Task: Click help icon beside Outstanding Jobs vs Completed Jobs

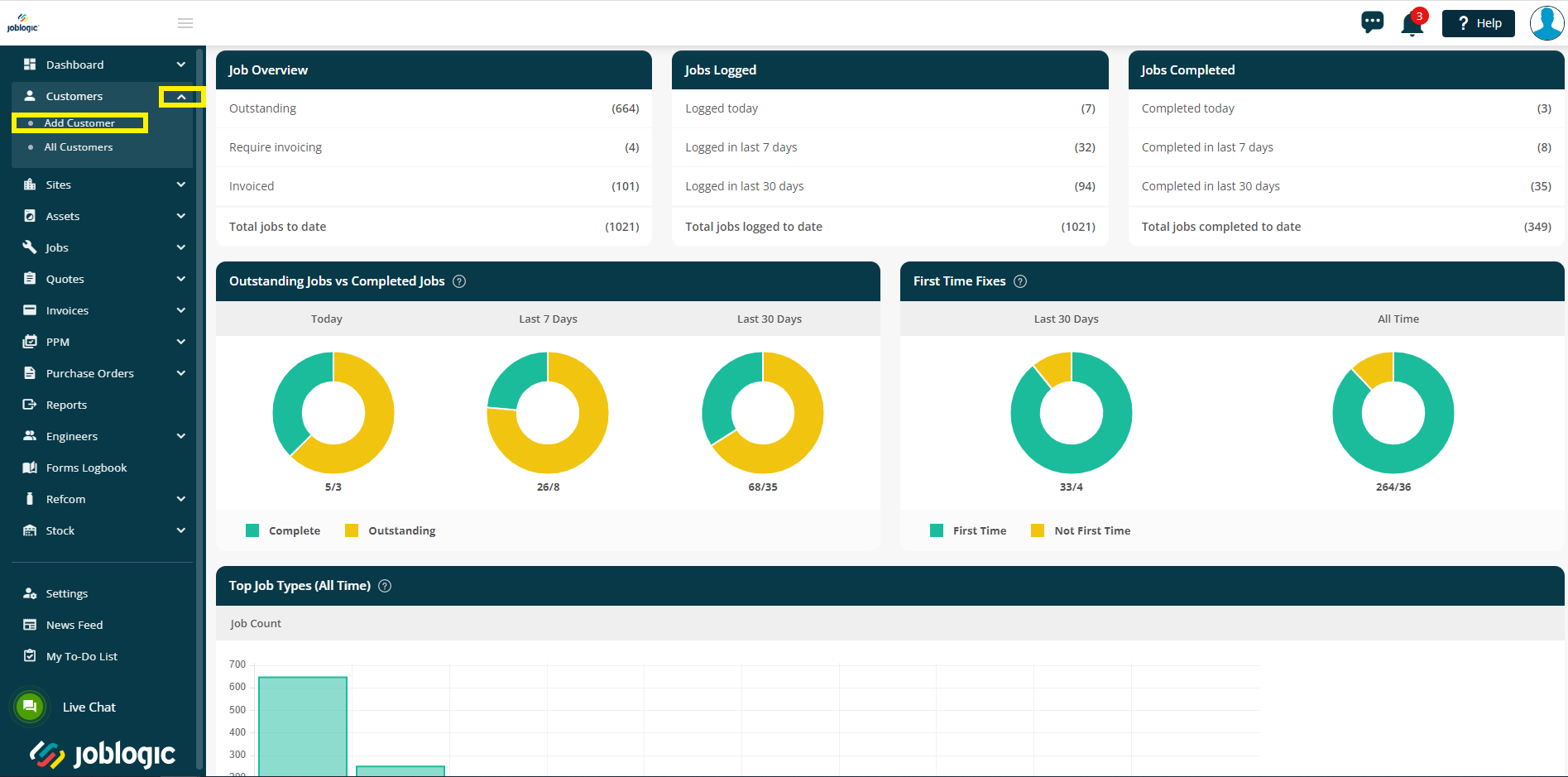Action: tap(459, 281)
